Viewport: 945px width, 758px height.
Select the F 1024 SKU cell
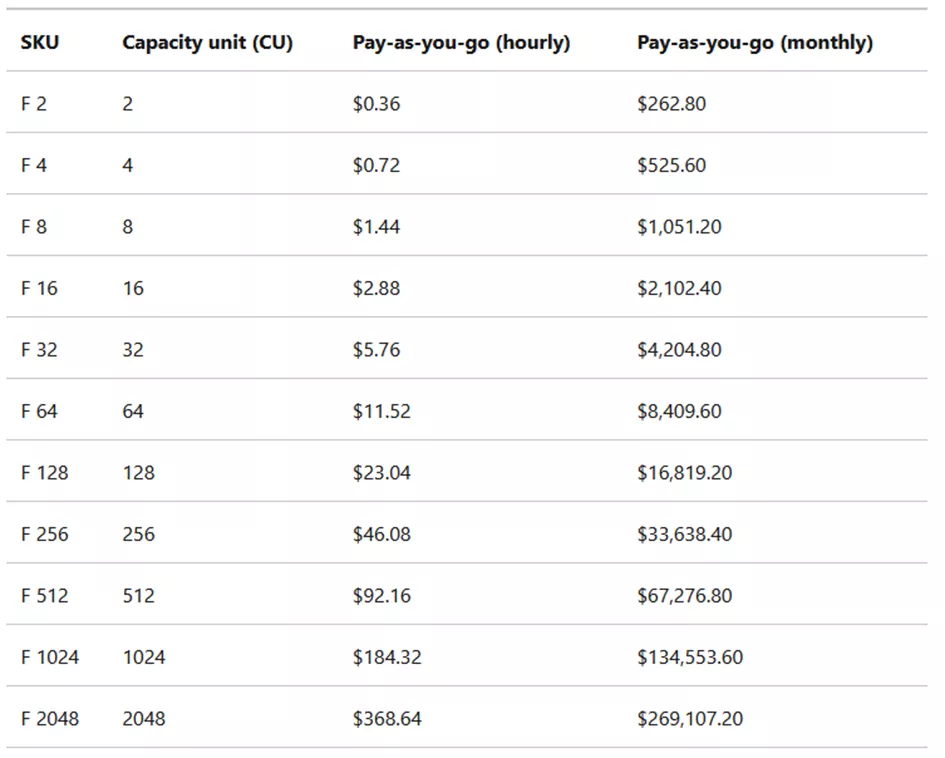click(x=50, y=657)
